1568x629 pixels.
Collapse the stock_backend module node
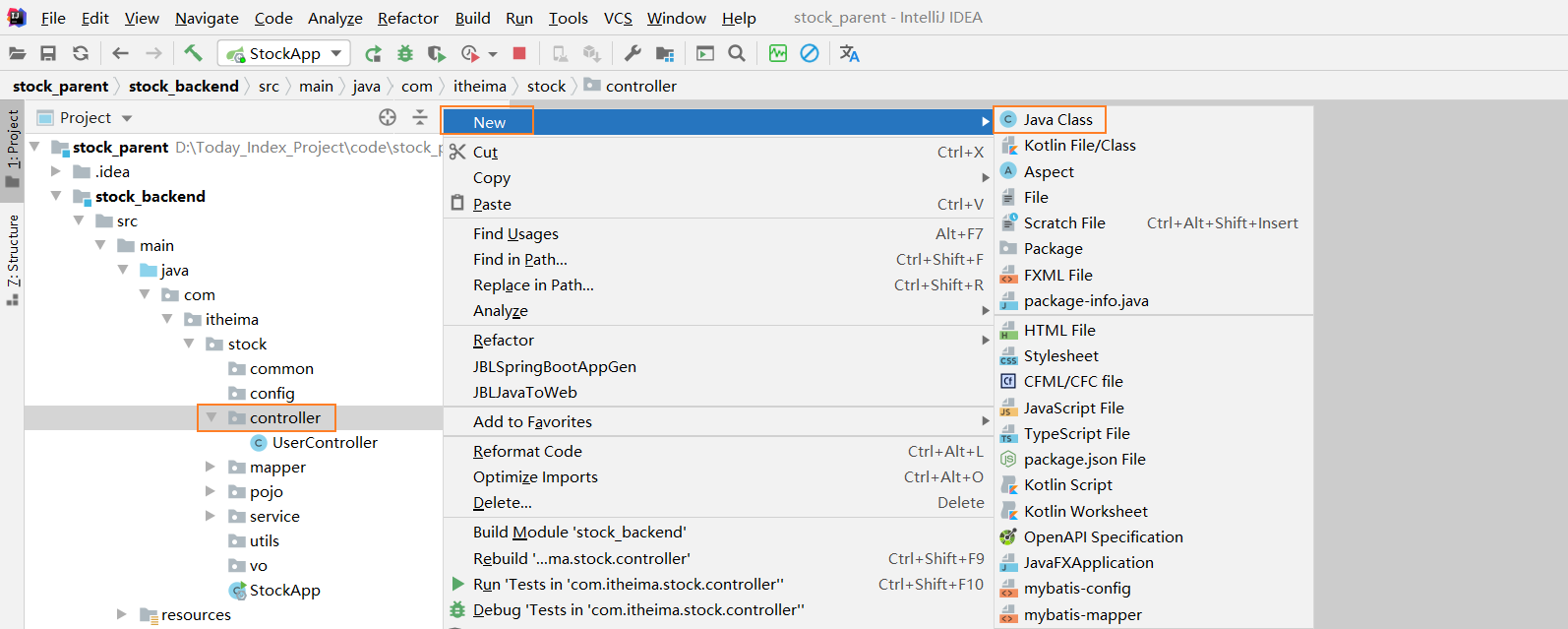pyautogui.click(x=56, y=196)
